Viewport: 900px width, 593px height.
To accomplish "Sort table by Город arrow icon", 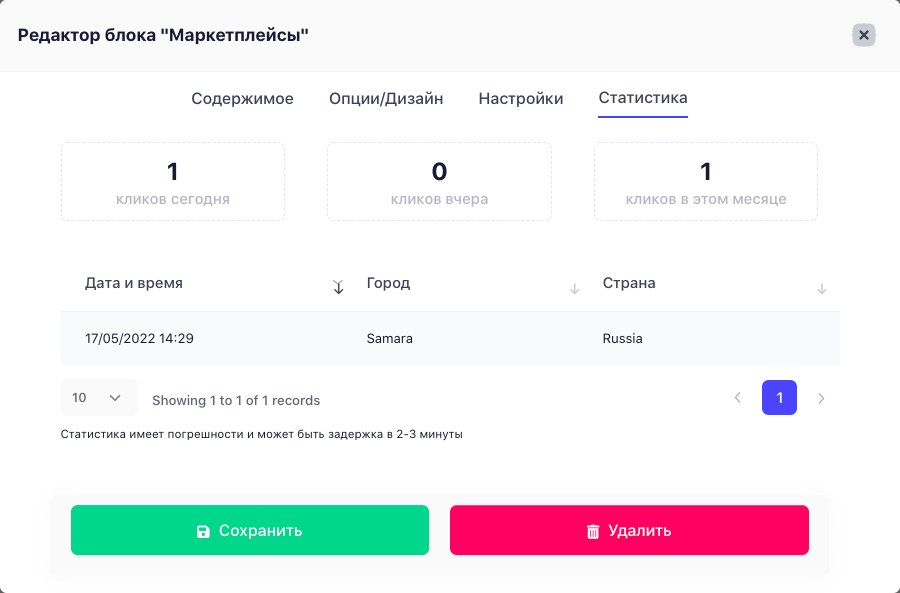I will 574,289.
